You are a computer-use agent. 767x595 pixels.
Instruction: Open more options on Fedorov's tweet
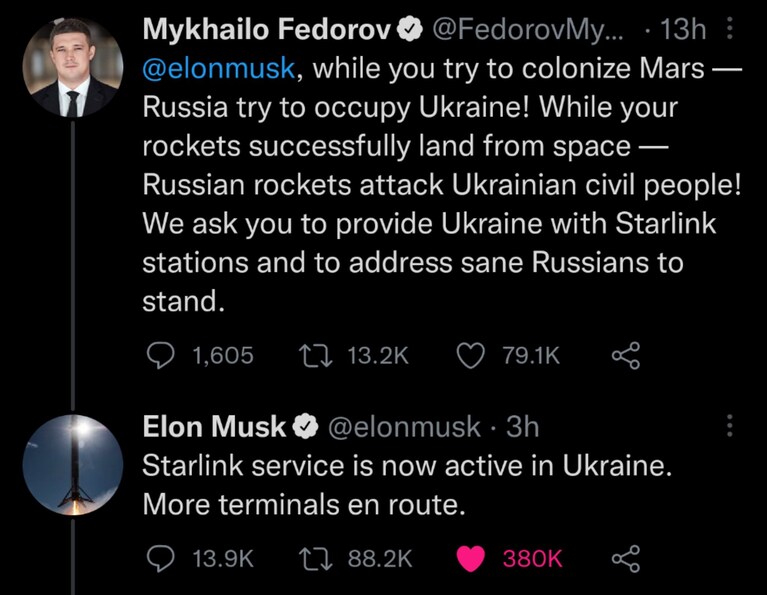point(730,28)
